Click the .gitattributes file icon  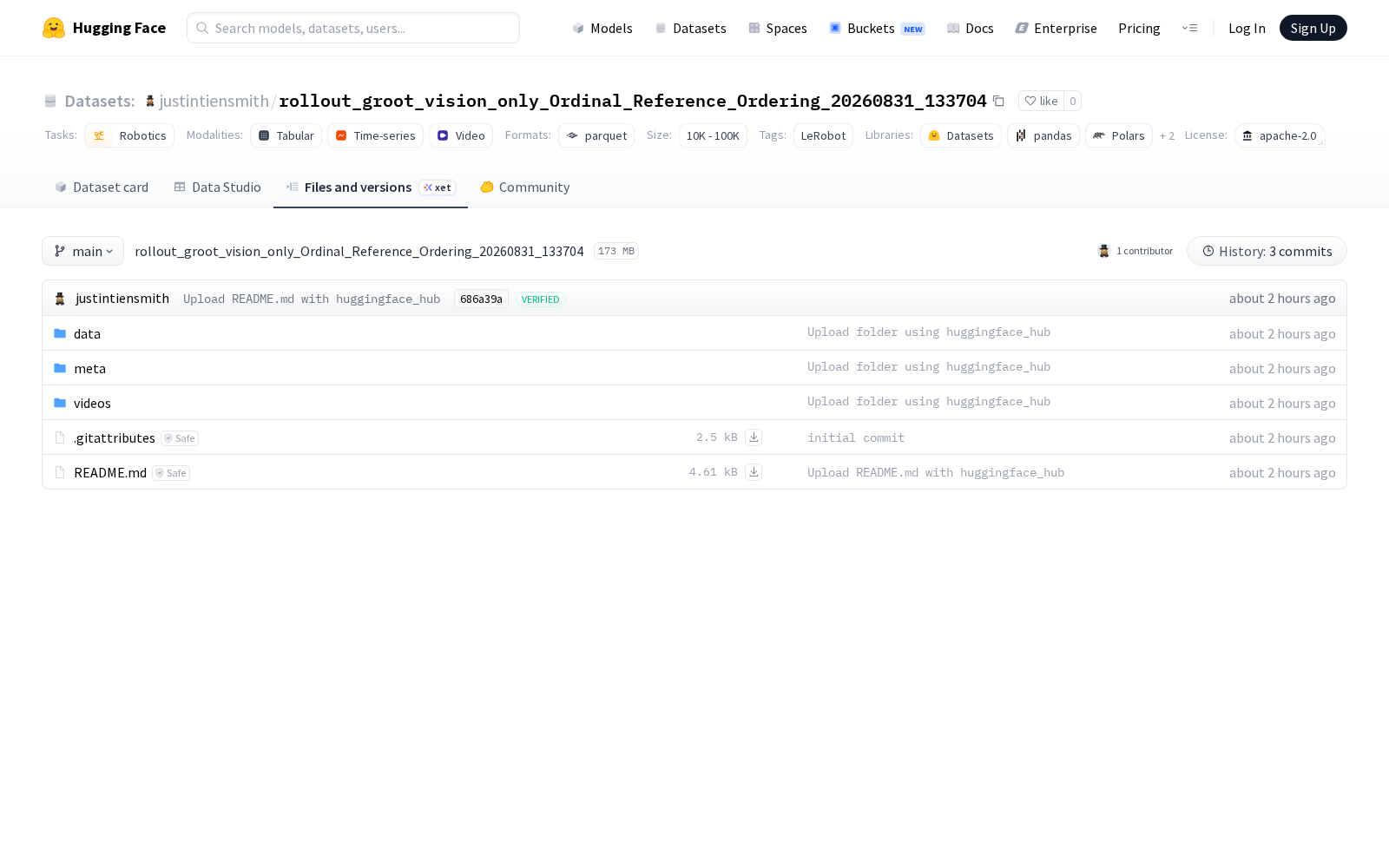(60, 437)
